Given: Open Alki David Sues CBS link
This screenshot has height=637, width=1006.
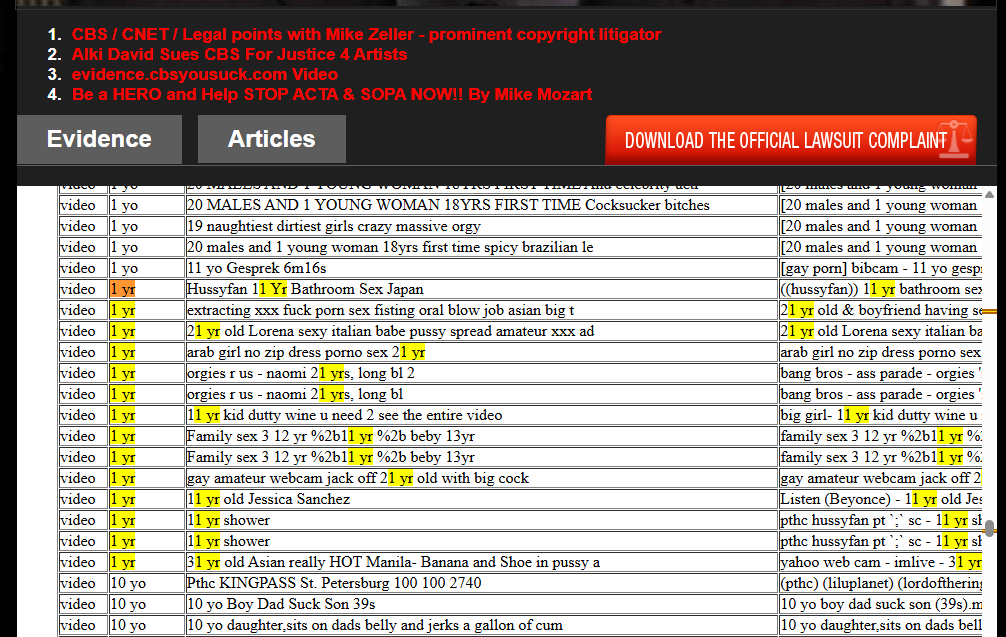Looking at the screenshot, I should coord(239,54).
